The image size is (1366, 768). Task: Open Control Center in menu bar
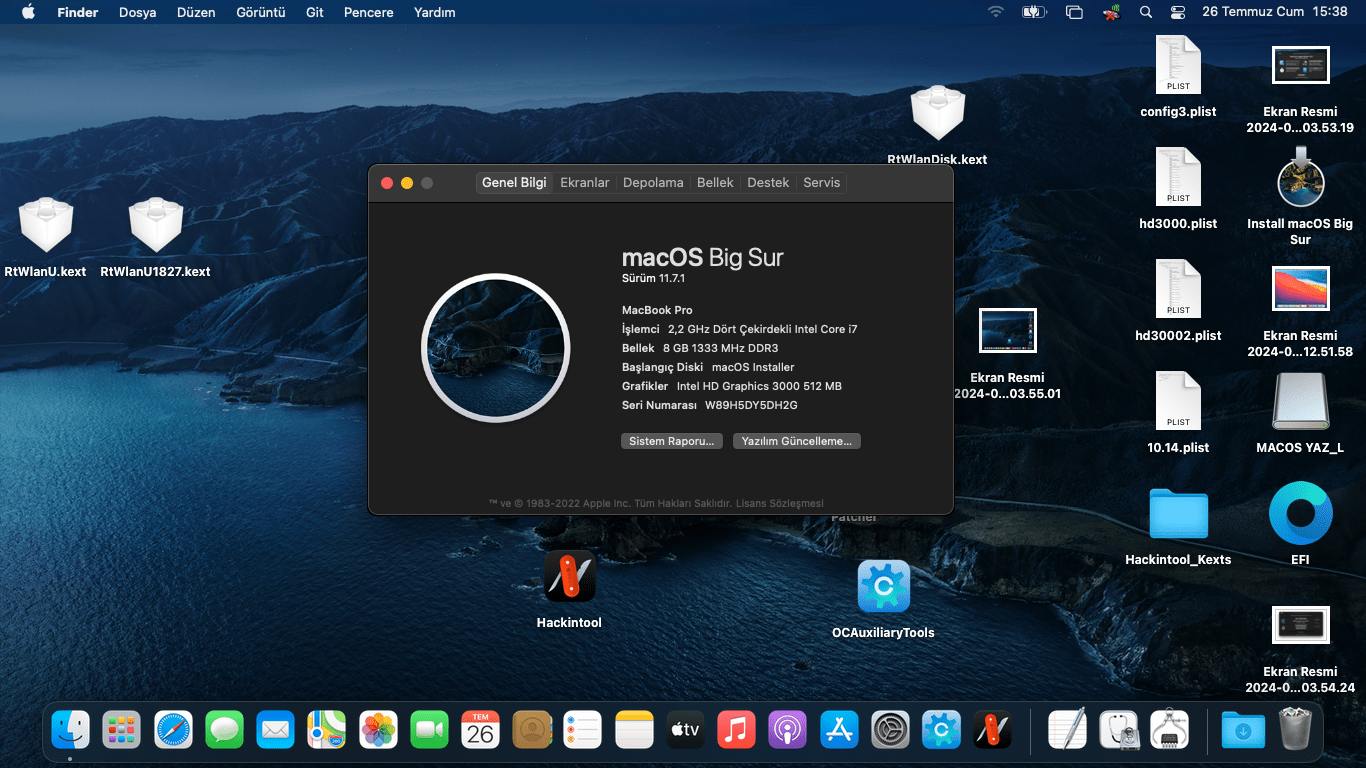click(x=1177, y=12)
